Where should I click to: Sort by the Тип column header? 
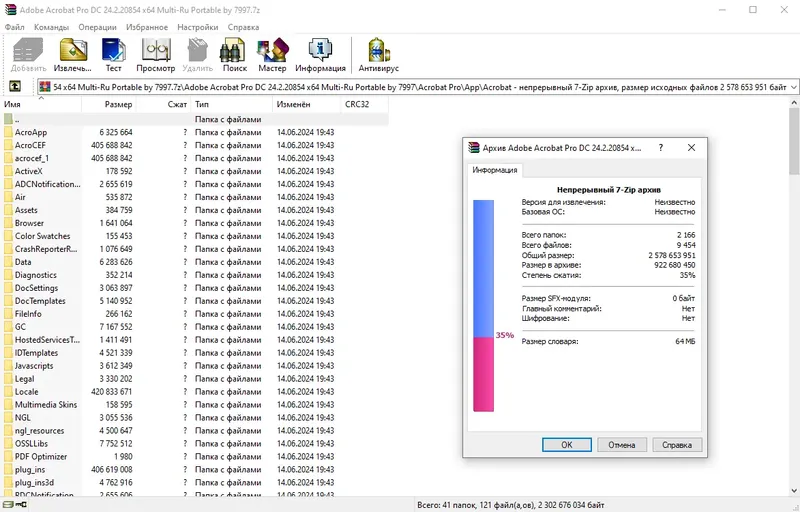pyautogui.click(x=232, y=104)
